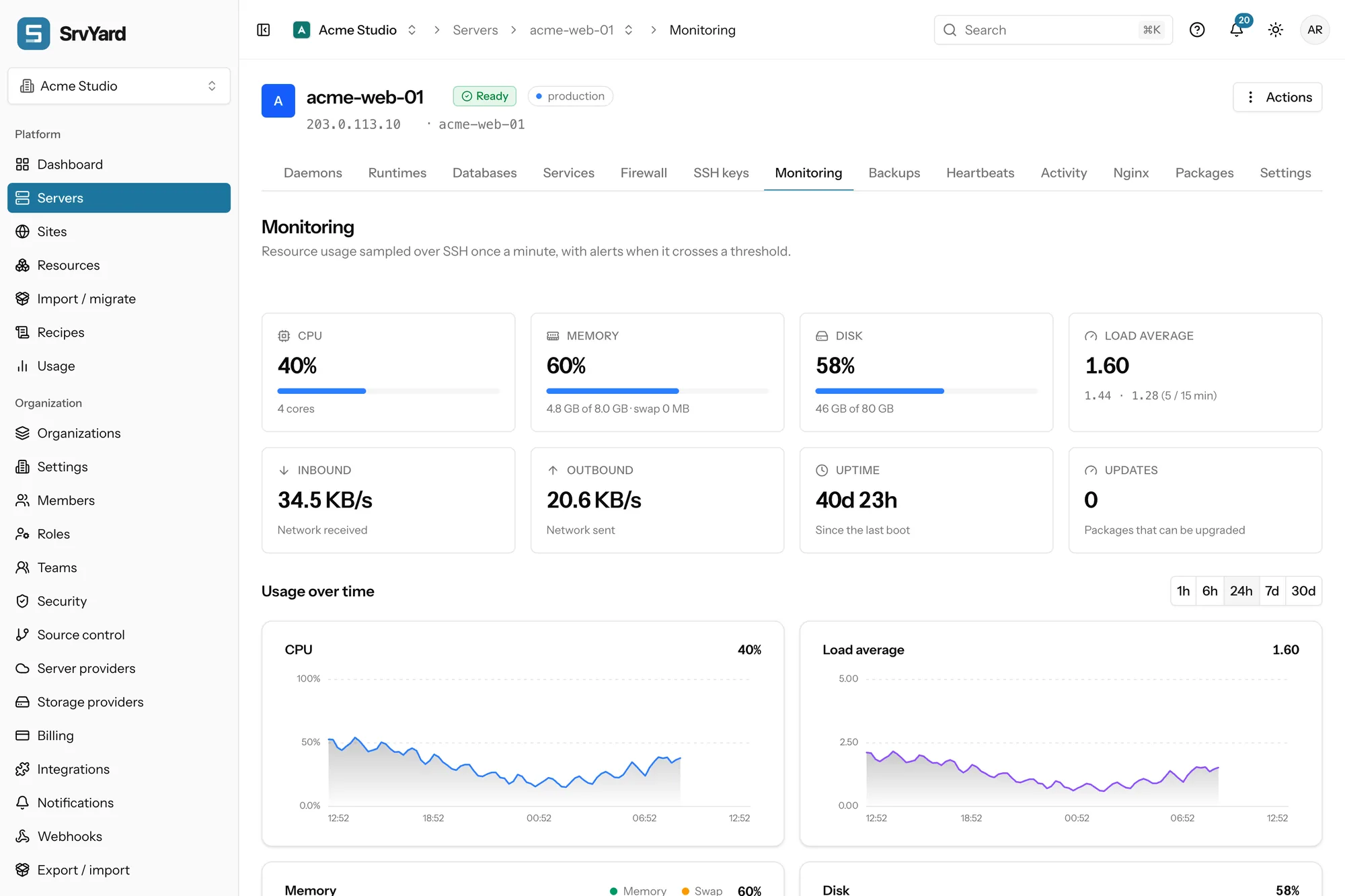Expand the Acme Studio sidebar organization switcher
1345x896 pixels.
pos(119,86)
